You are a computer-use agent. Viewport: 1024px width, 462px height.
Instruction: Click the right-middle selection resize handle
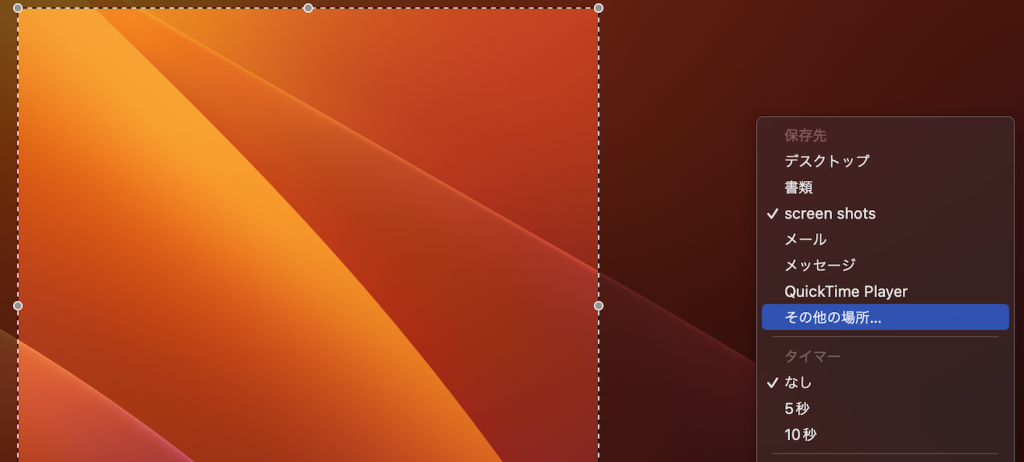pyautogui.click(x=598, y=306)
